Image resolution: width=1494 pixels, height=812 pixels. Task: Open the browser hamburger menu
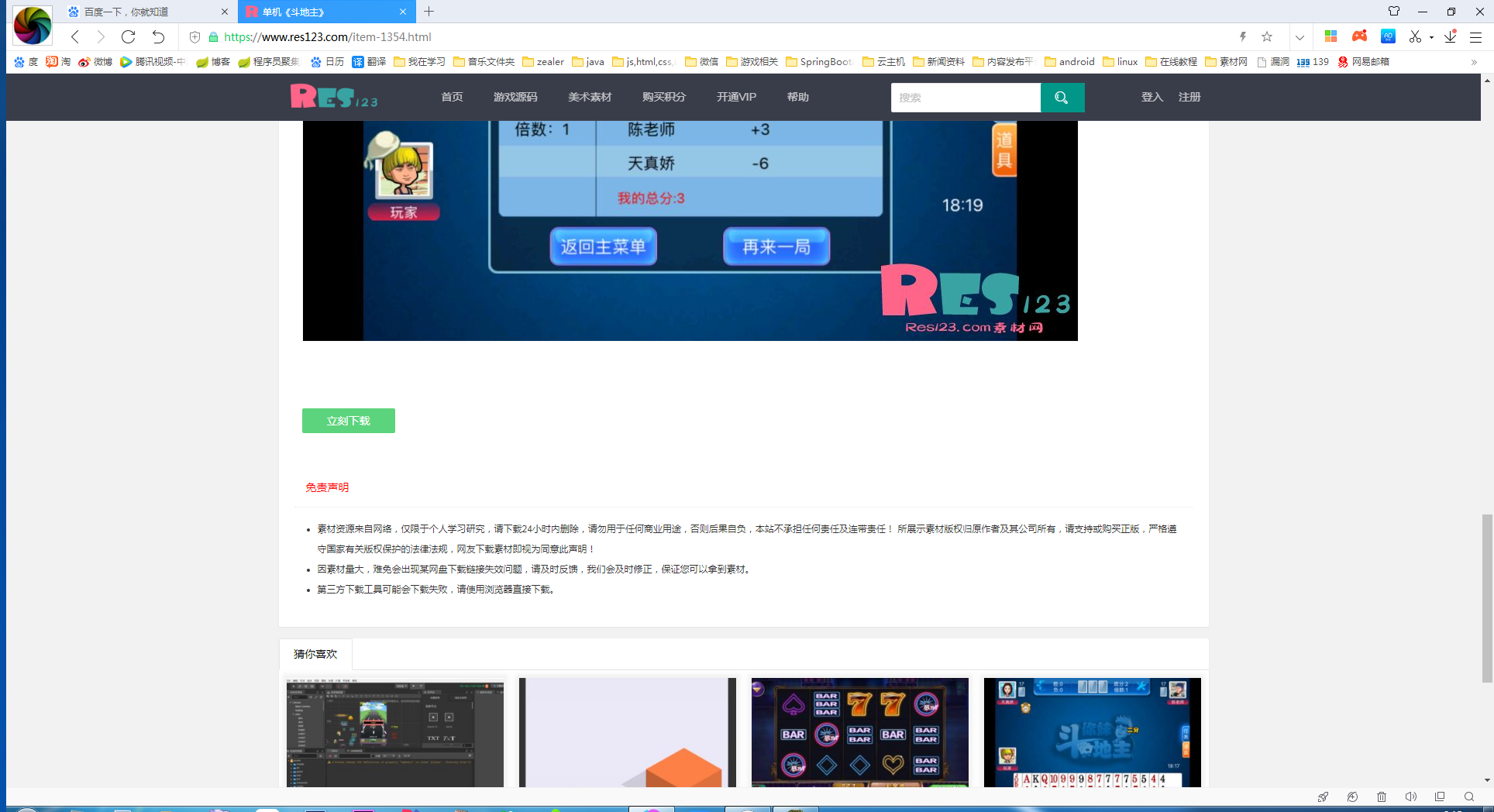[x=1476, y=36]
